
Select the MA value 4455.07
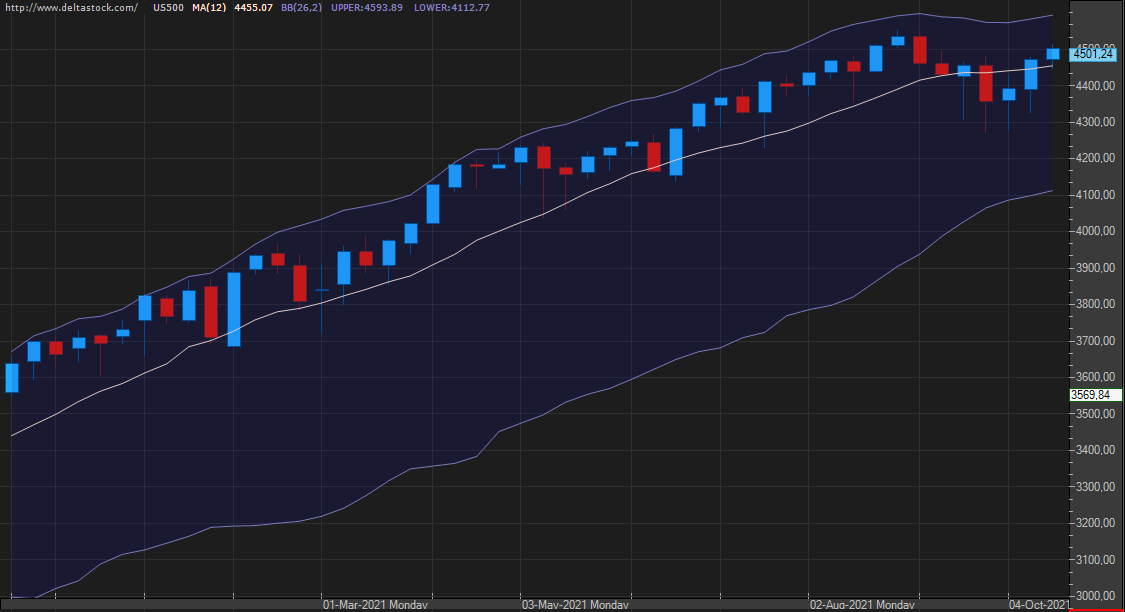point(253,8)
